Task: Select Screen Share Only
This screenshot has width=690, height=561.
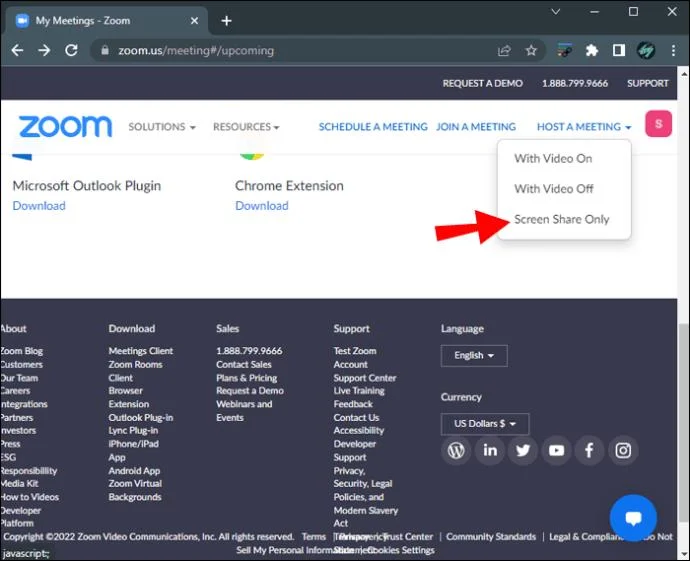Action: point(562,219)
